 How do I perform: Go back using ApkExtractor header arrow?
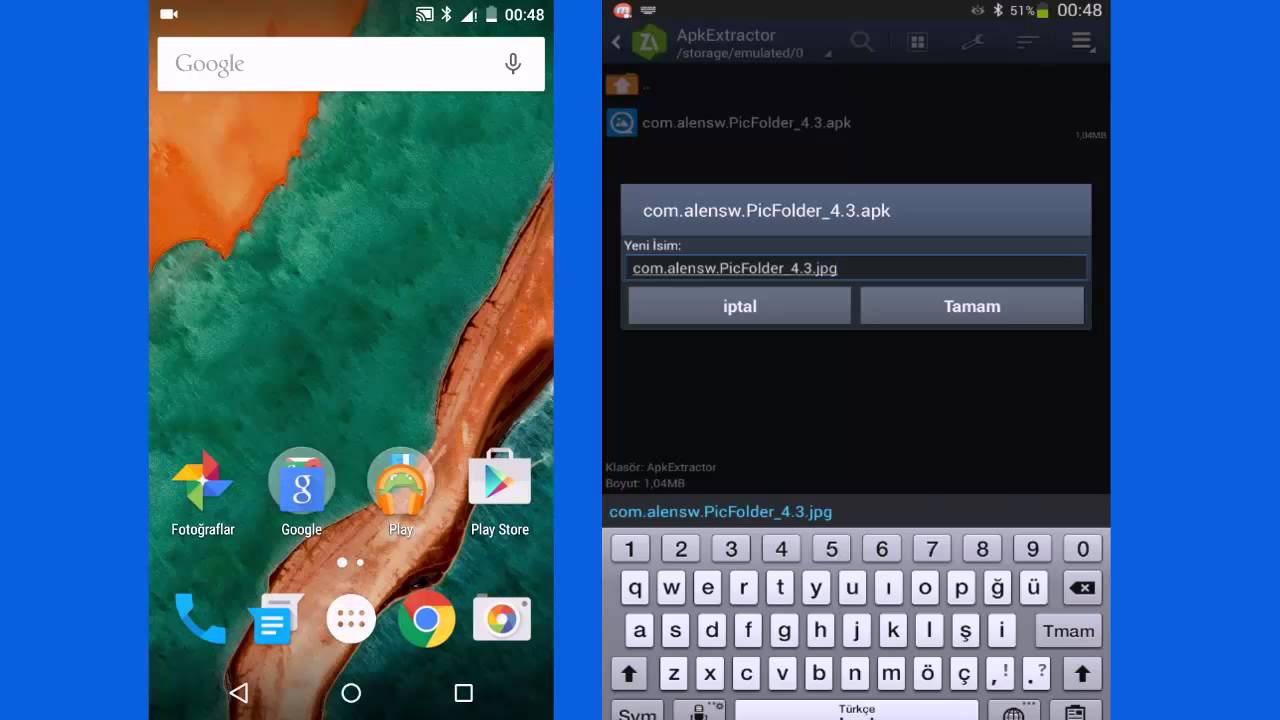point(616,42)
